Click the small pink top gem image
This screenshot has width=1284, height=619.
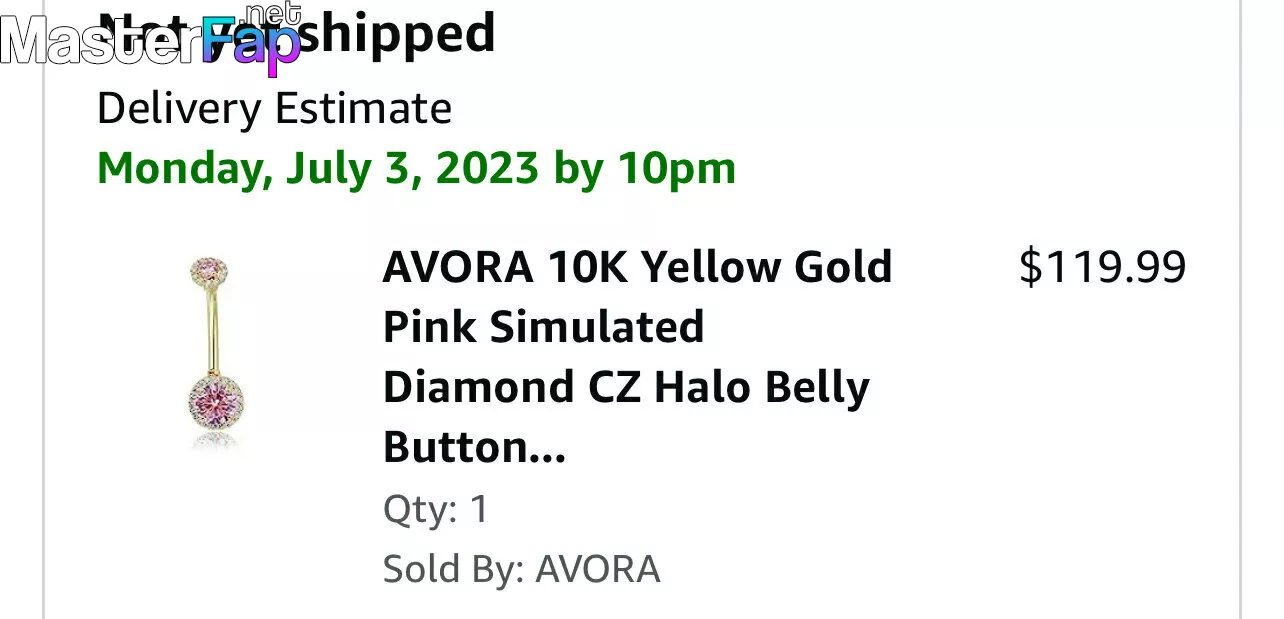pos(208,269)
